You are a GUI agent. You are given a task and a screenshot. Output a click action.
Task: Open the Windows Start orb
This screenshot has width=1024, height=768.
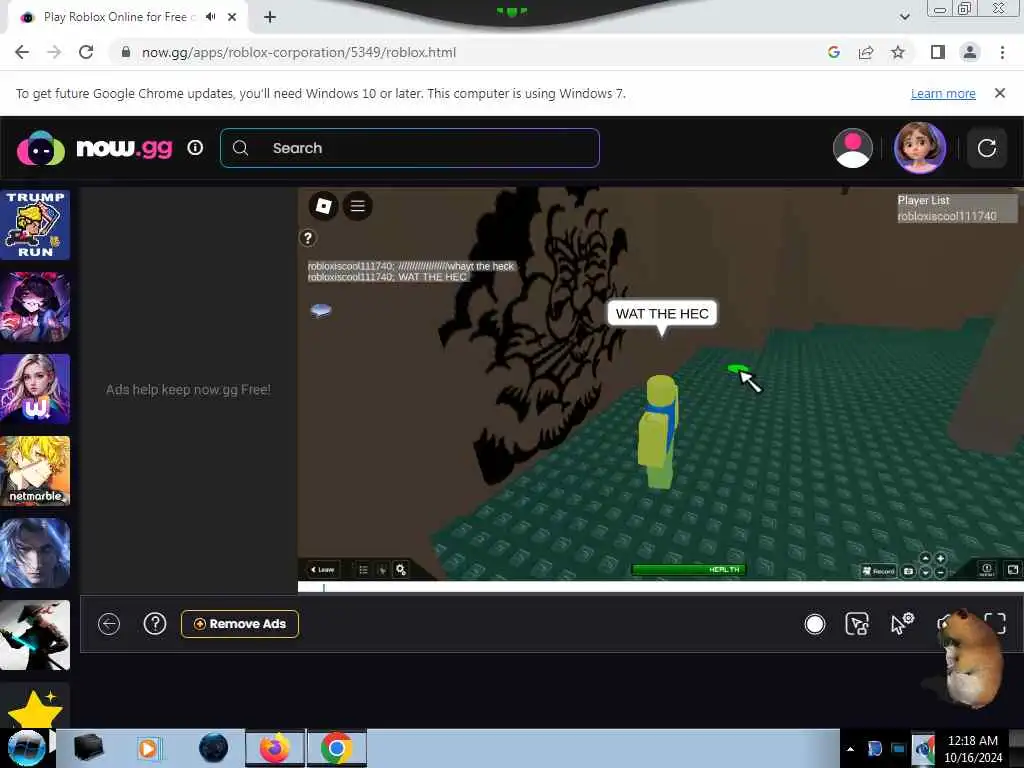(x=25, y=748)
